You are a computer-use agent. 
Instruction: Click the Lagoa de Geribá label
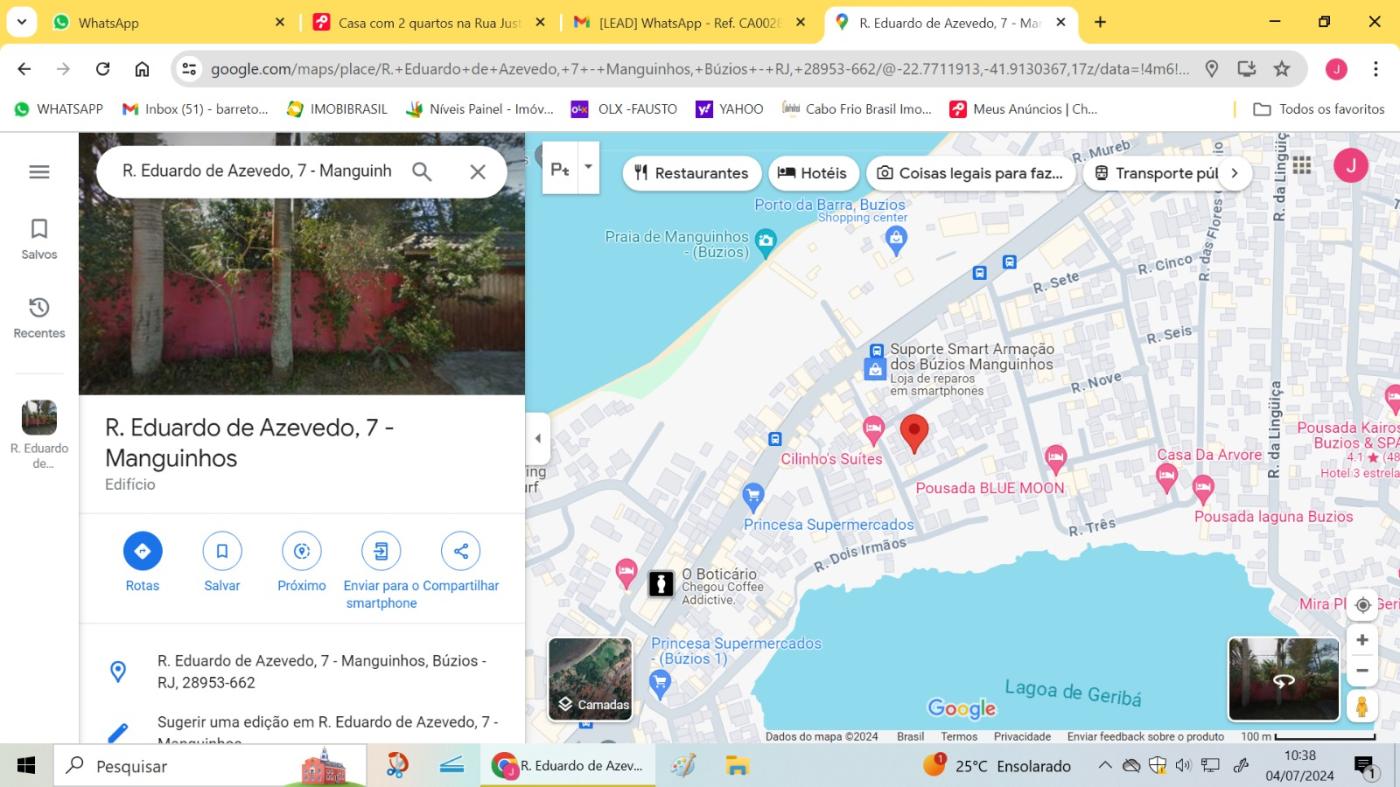1072,691
